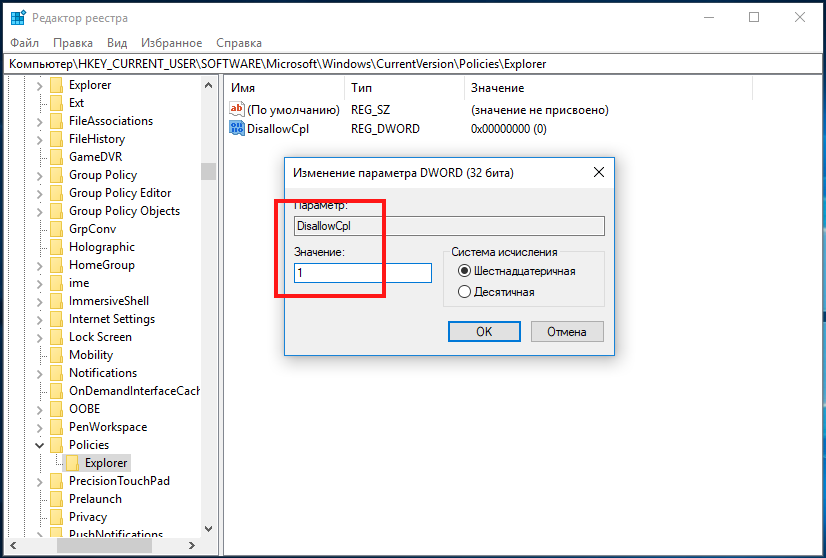This screenshot has height=558, width=826.
Task: Expand the top Explorer tree node
Action: tap(40, 85)
